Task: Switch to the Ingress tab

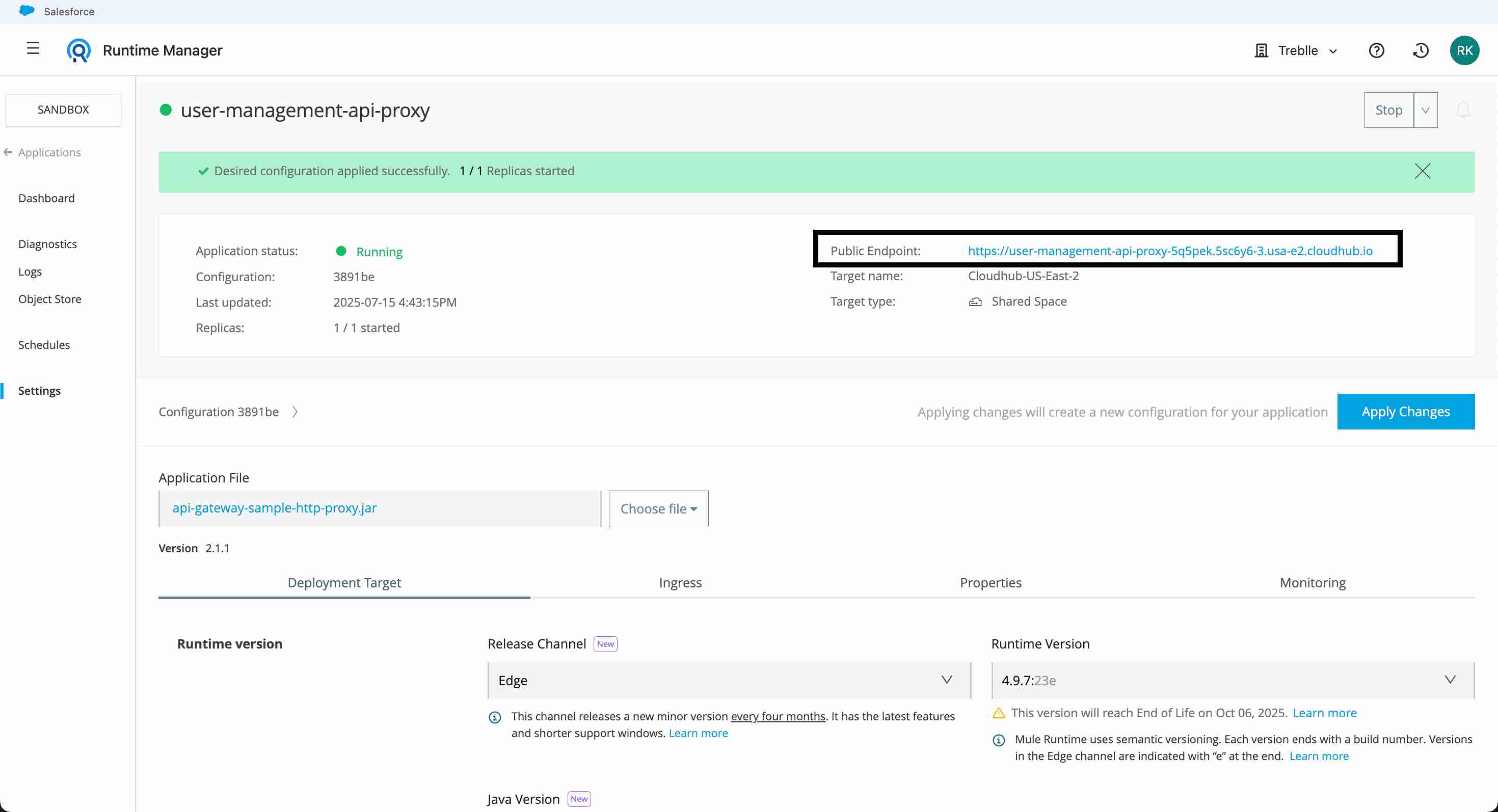Action: pos(680,582)
